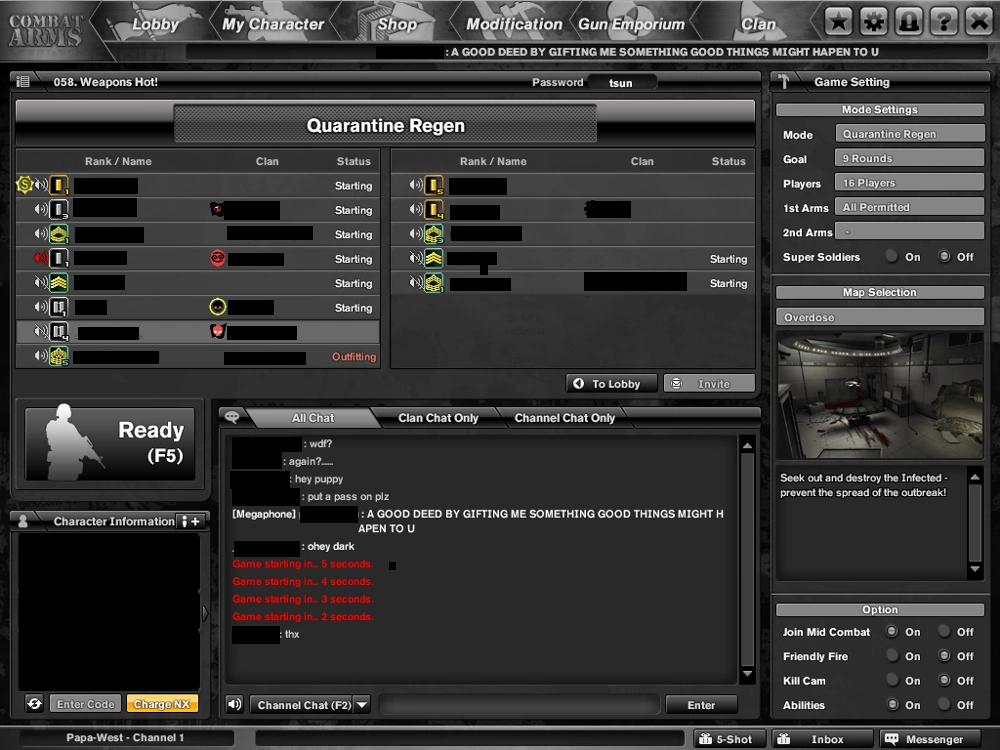1000x750 pixels.
Task: Switch to Clan Chat Only tab
Action: point(438,418)
